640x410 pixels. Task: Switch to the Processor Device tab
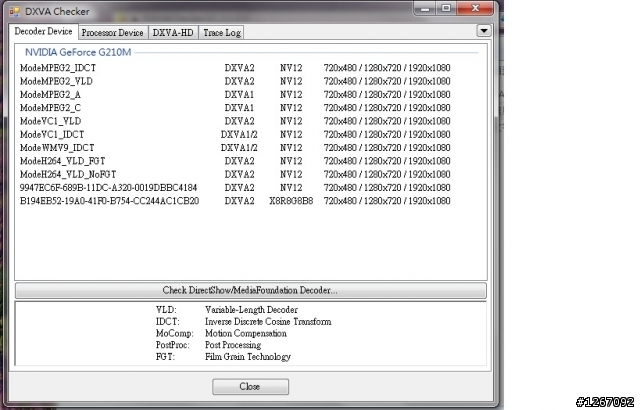(x=112, y=33)
